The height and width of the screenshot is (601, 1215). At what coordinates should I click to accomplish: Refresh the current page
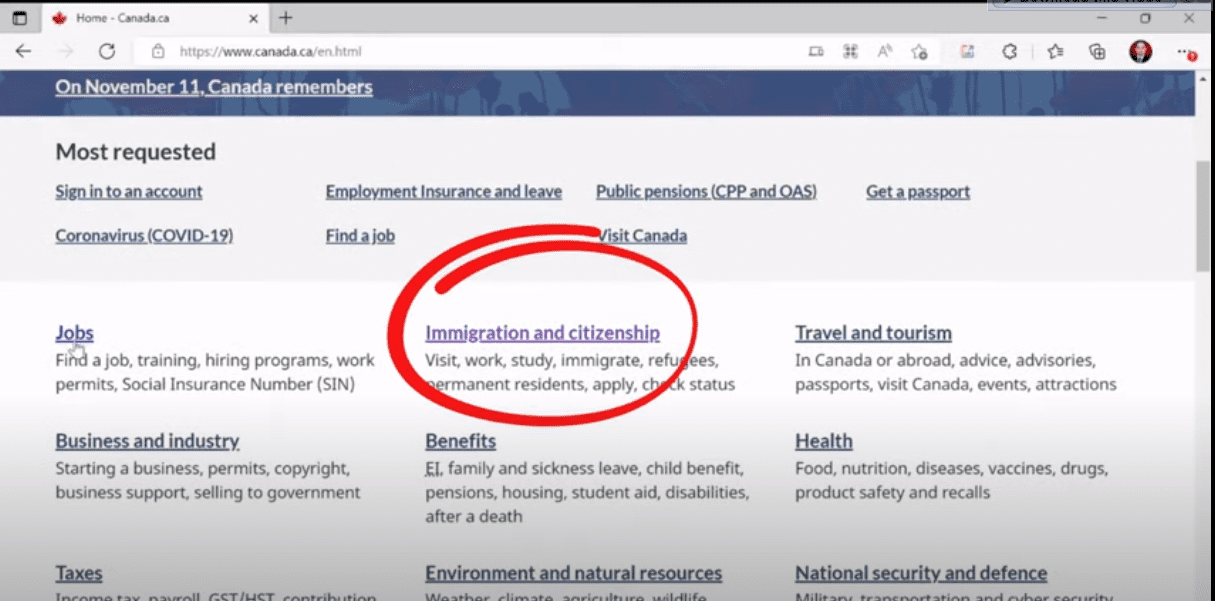click(x=107, y=52)
